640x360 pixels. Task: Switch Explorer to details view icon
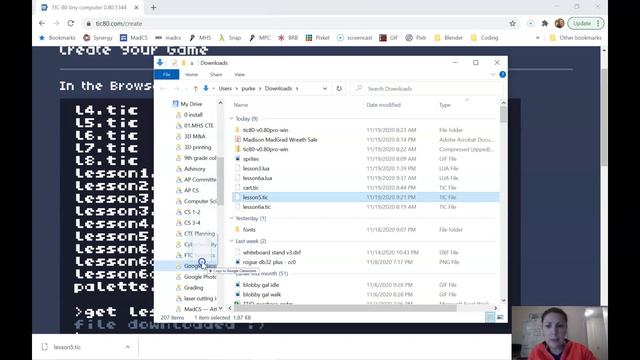pyautogui.click(x=490, y=317)
